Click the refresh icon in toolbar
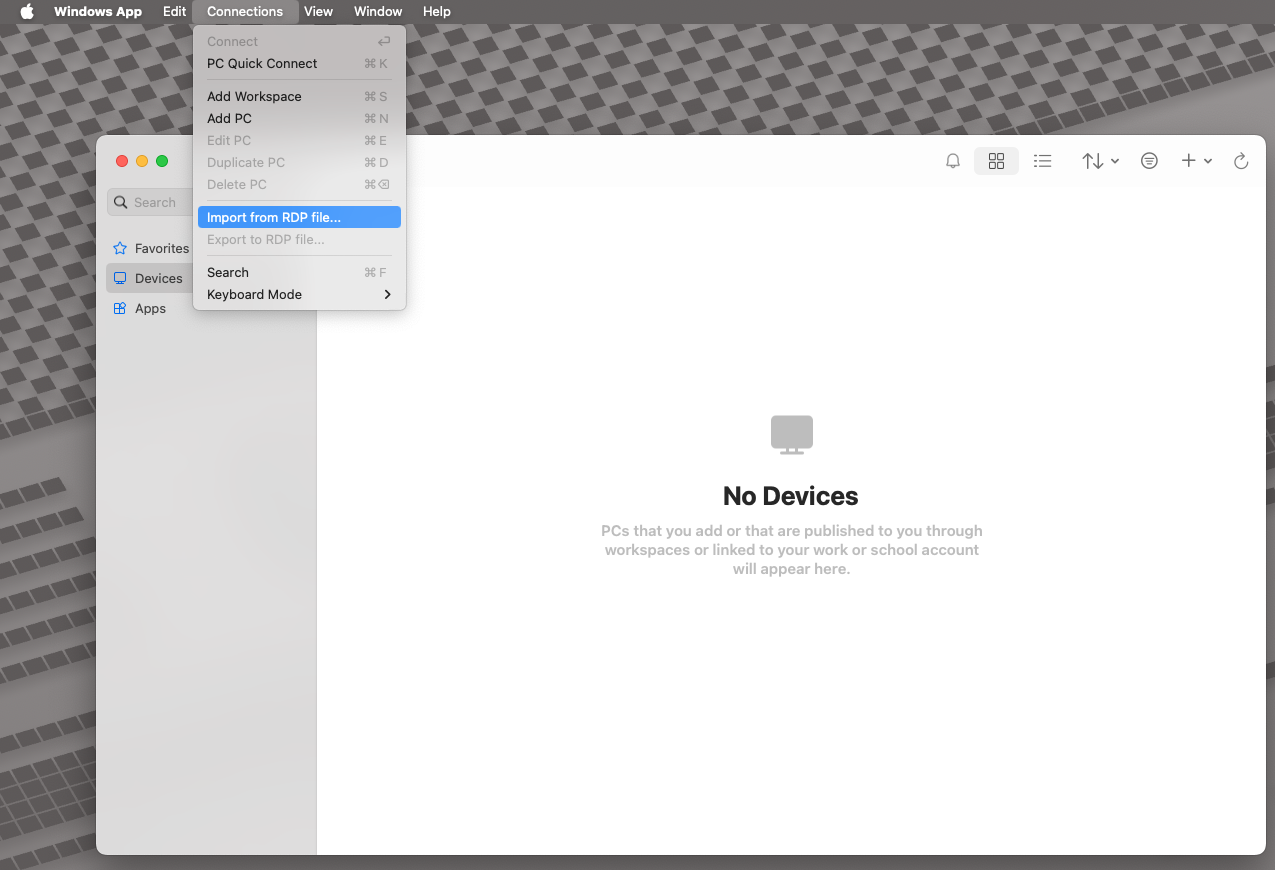The height and width of the screenshot is (870, 1275). click(1241, 161)
